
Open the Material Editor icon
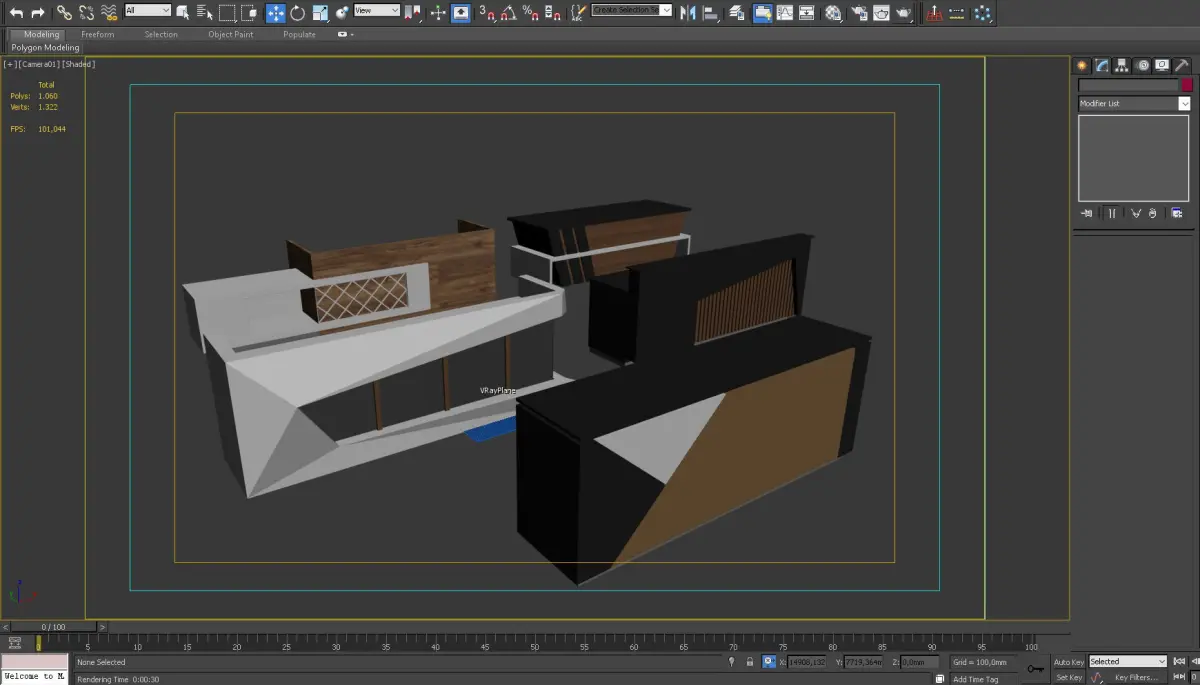pos(832,13)
